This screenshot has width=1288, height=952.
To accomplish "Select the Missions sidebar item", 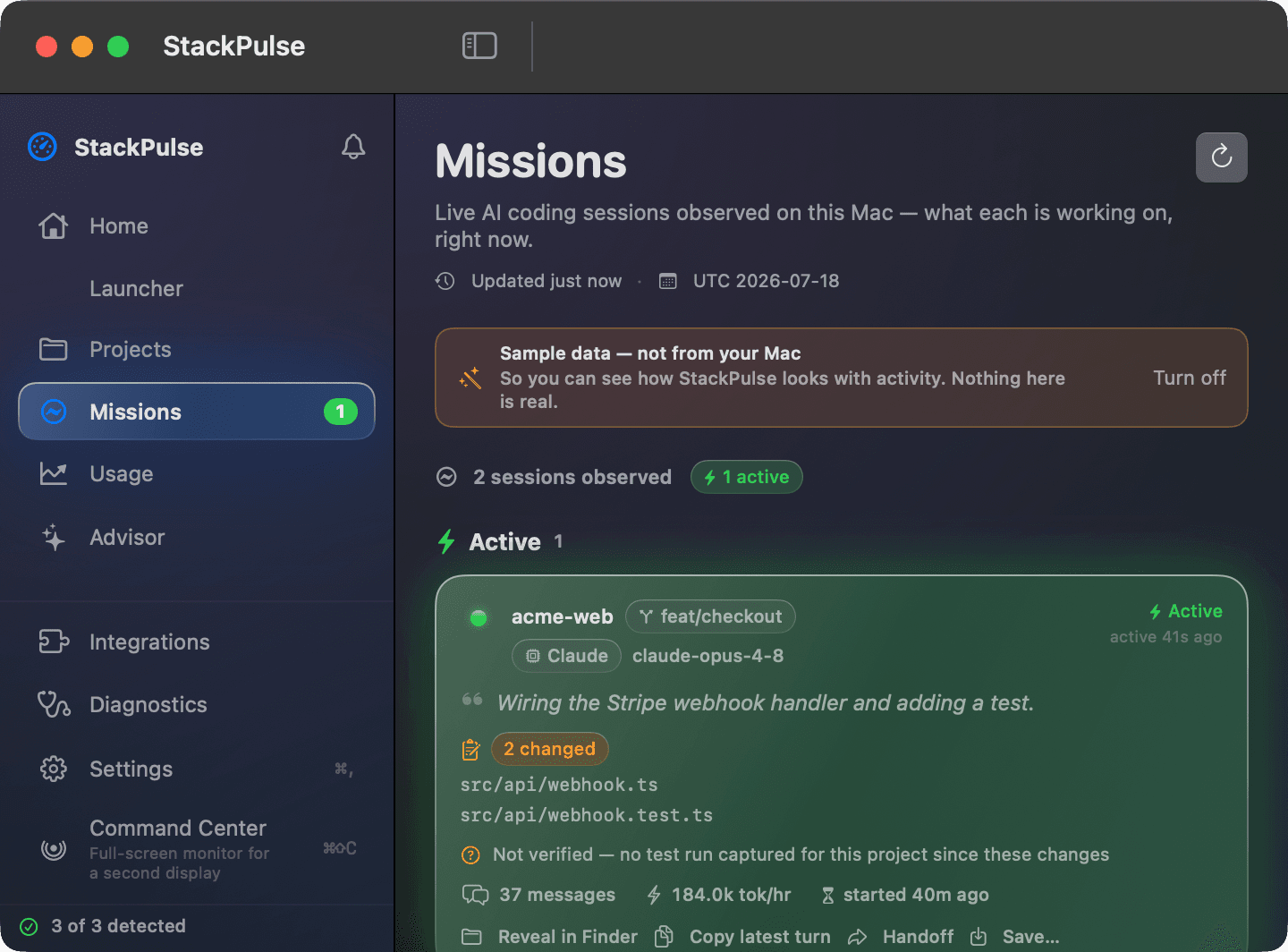I will [x=197, y=412].
